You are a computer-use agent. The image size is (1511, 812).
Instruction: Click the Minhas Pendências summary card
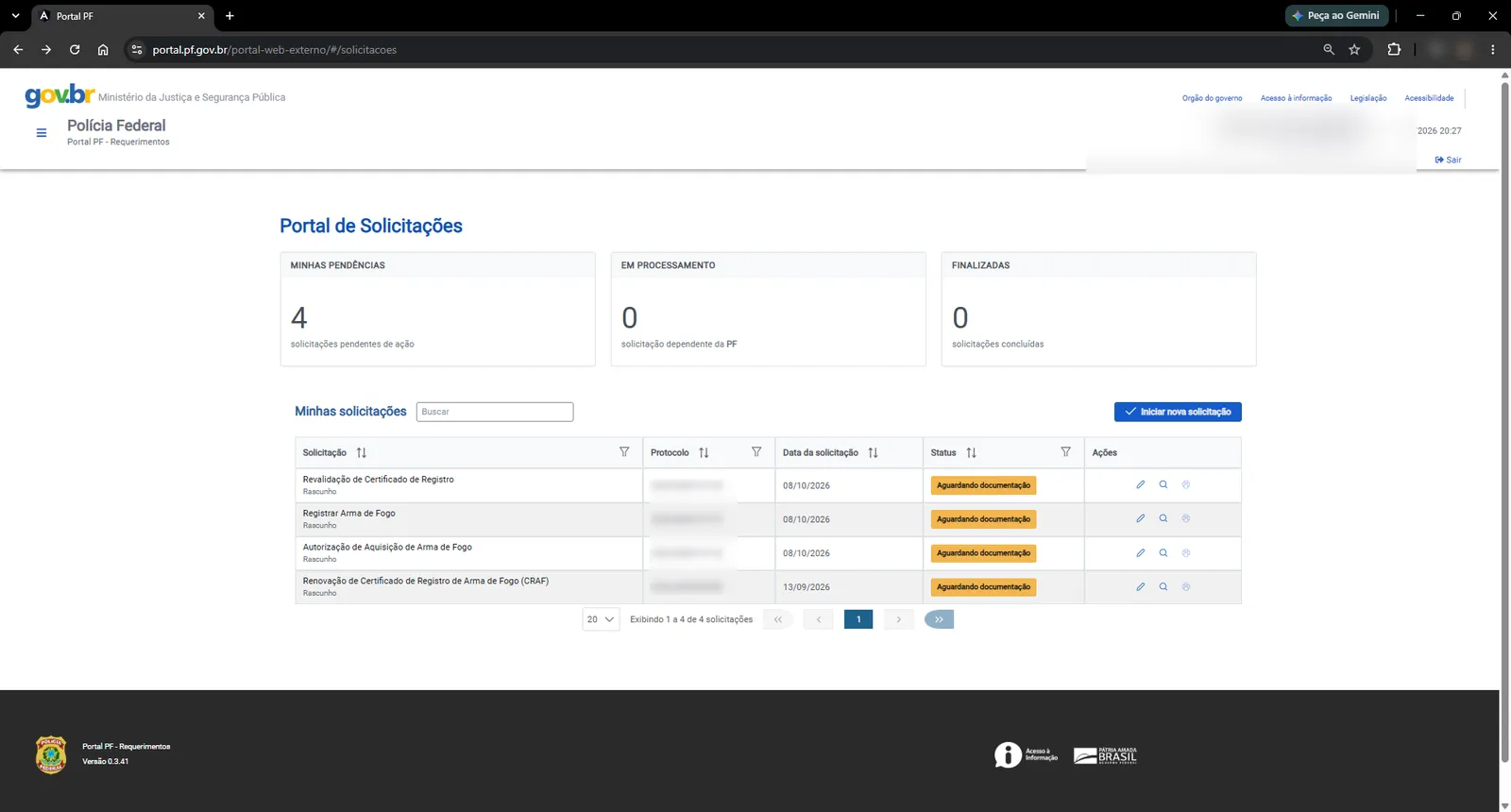pyautogui.click(x=437, y=309)
